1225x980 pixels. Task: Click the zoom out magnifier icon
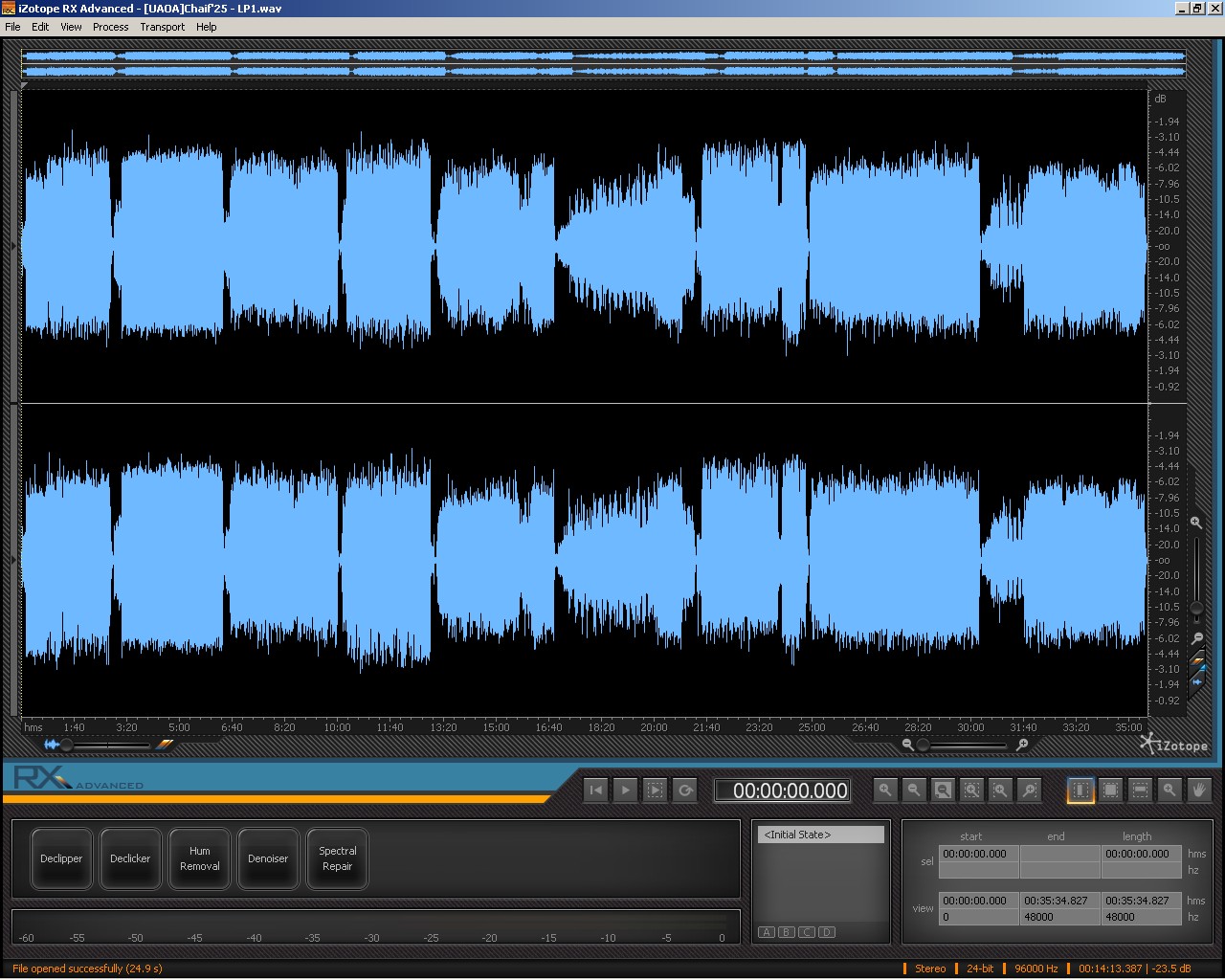[914, 791]
